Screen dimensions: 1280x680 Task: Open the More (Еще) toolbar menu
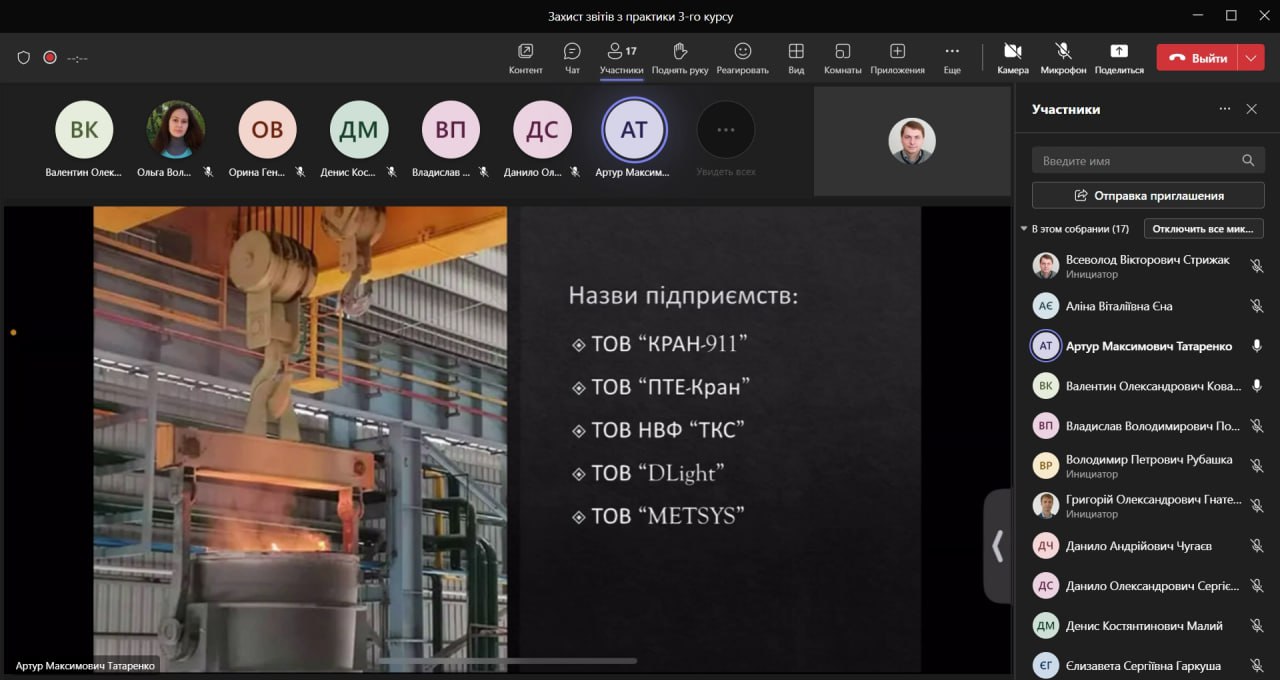click(x=951, y=57)
